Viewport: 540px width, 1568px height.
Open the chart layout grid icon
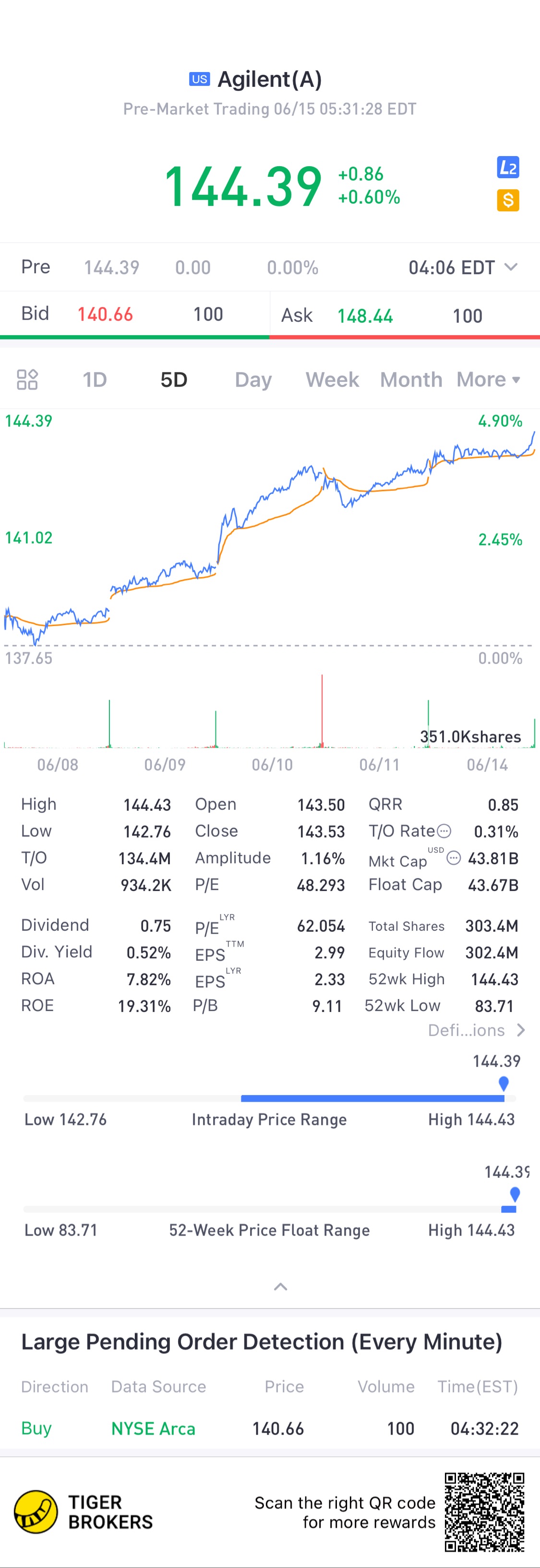click(x=27, y=379)
